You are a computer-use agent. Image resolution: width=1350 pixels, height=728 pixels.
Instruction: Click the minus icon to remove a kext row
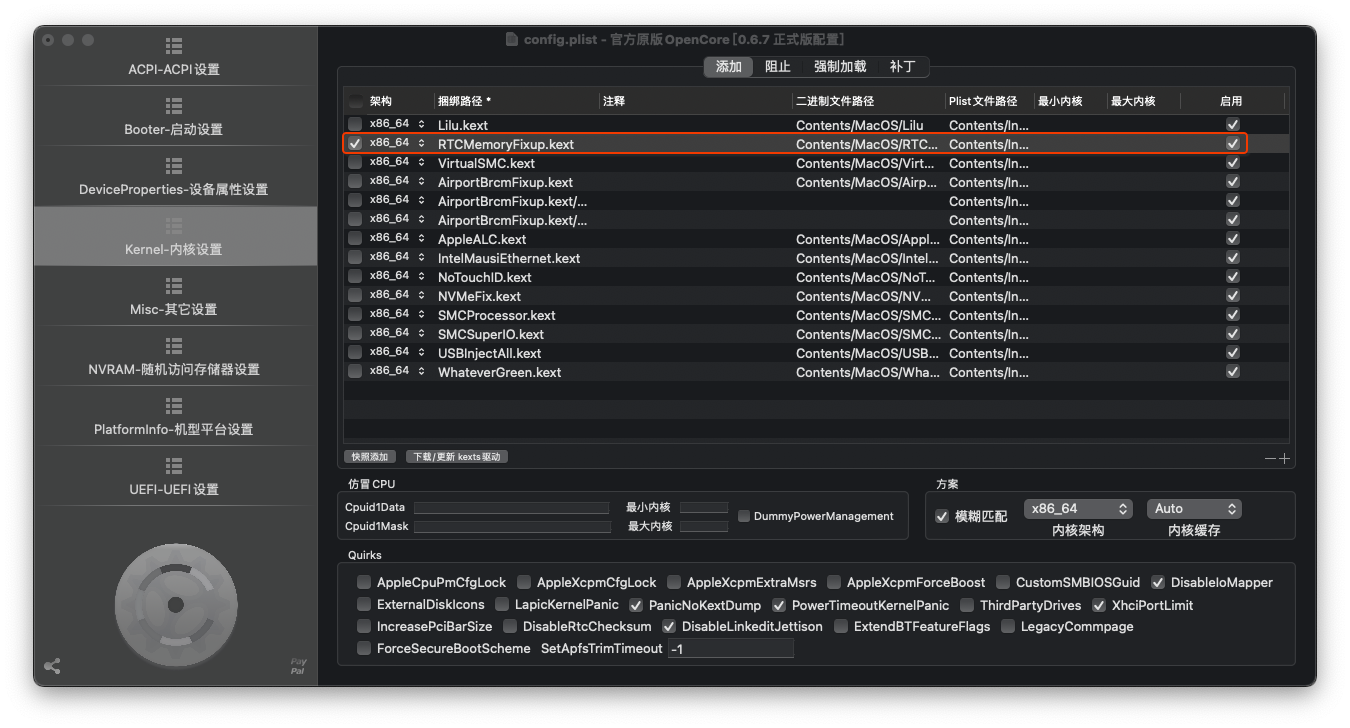pos(1270,459)
